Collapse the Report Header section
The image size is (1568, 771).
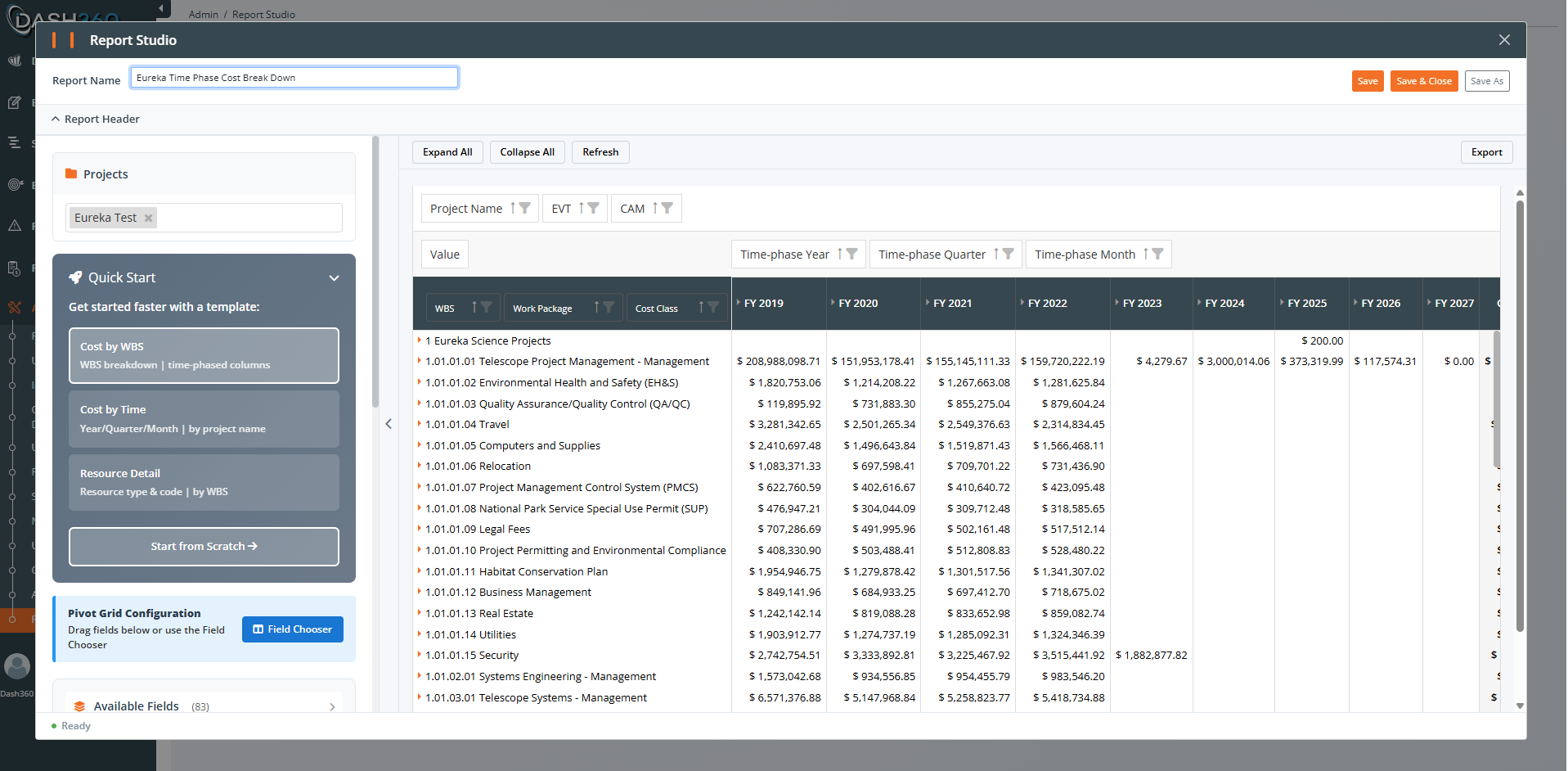pos(56,119)
